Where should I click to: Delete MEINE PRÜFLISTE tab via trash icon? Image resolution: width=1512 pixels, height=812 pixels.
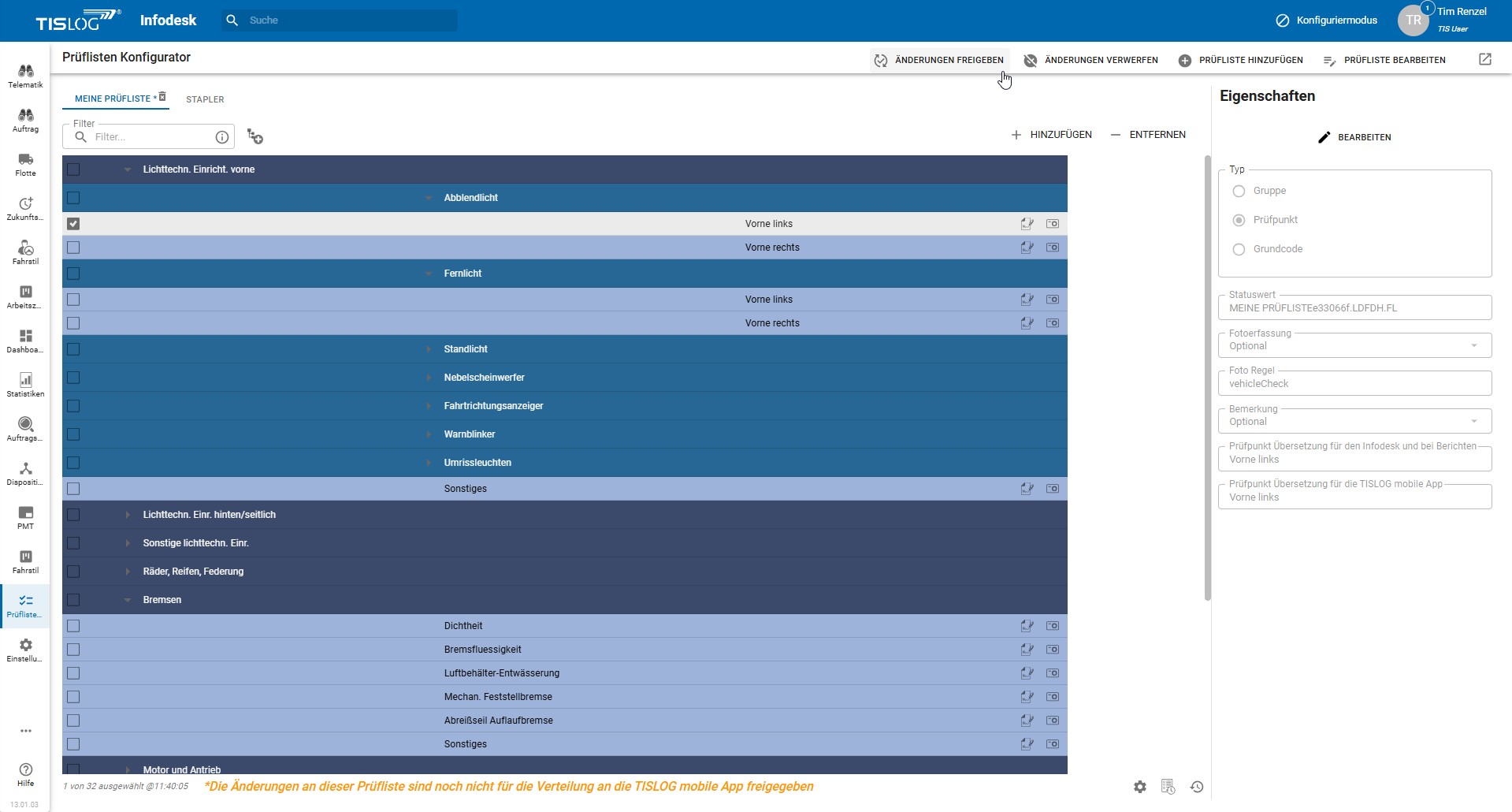162,97
